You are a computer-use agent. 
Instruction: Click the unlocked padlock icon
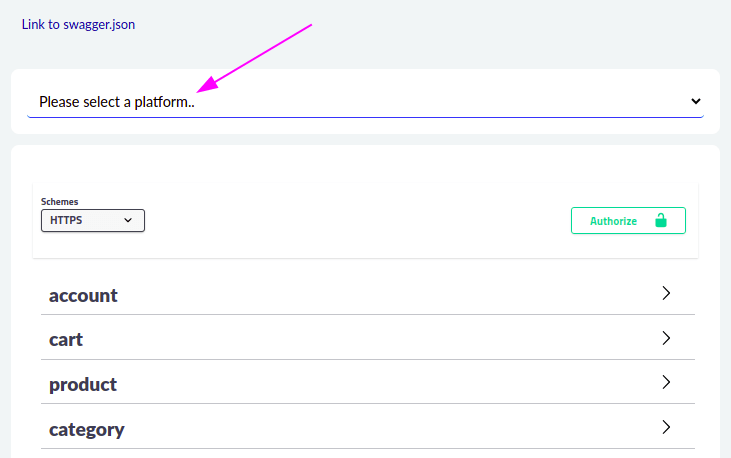pos(661,220)
